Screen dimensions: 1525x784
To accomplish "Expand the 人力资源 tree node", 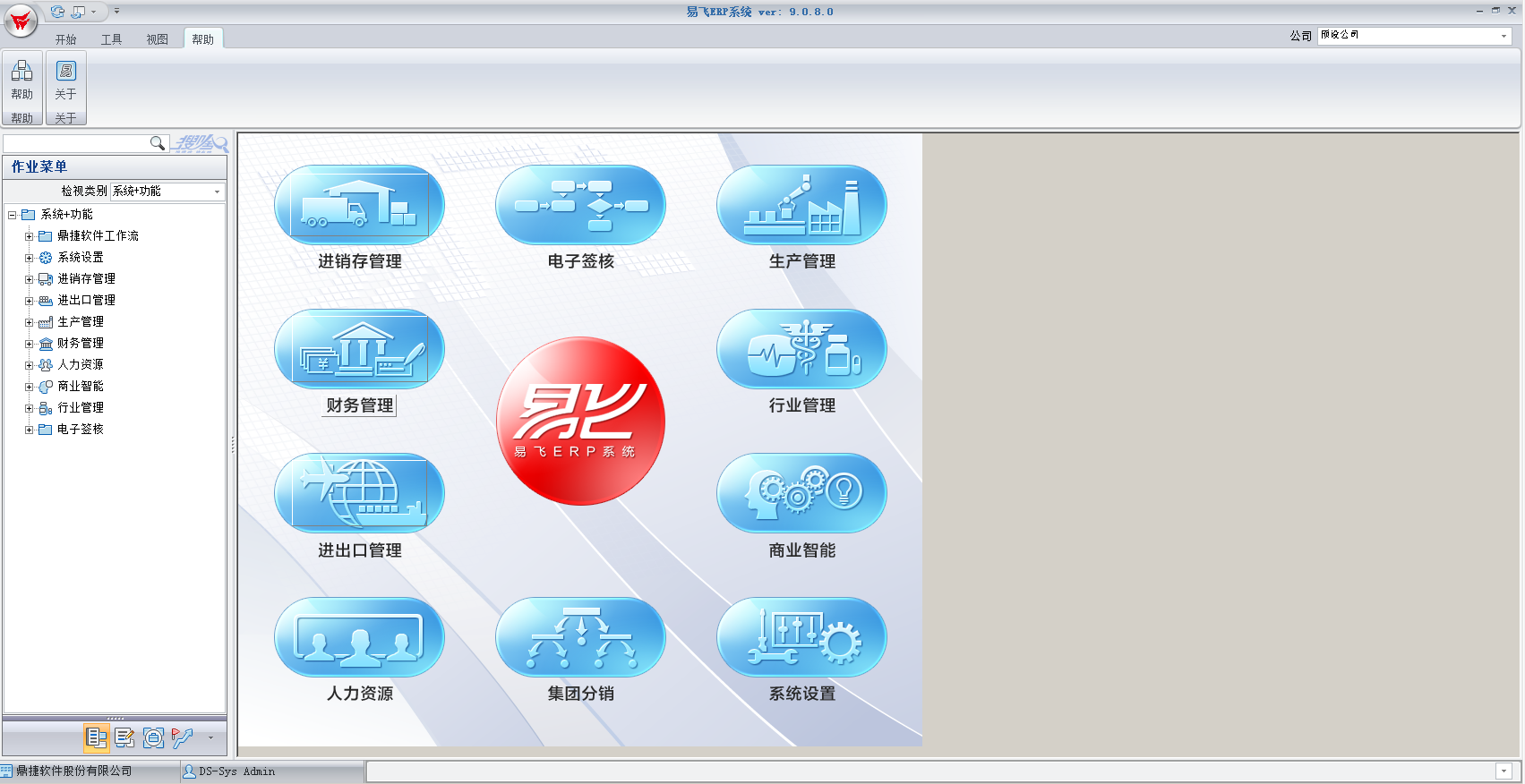I will point(30,365).
